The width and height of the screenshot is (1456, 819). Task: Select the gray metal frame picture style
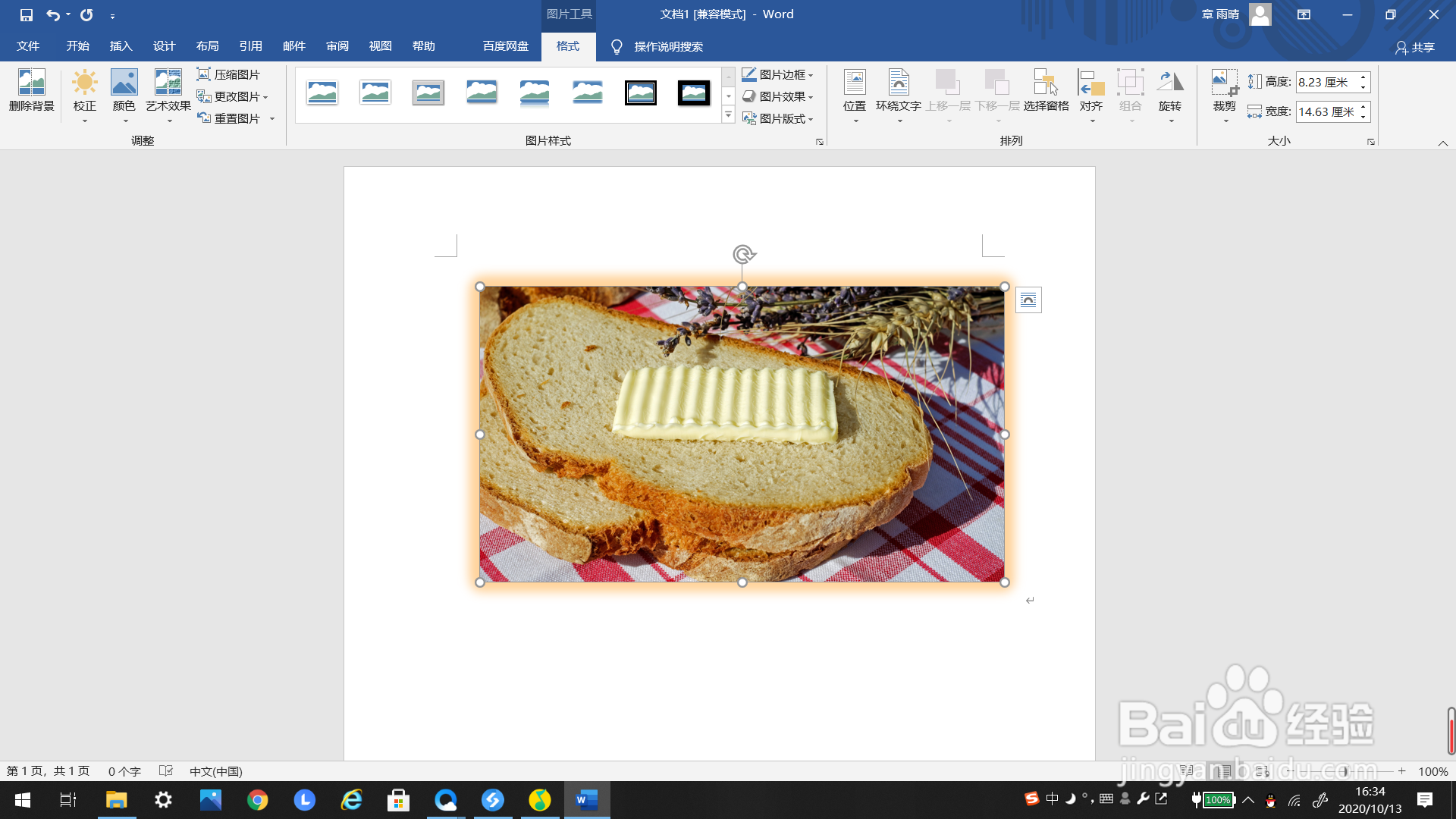428,93
